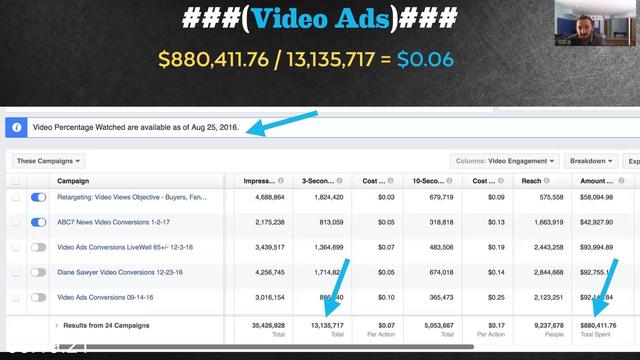
Task: Click the Video Percentage Watched notice text
Action: pos(136,127)
